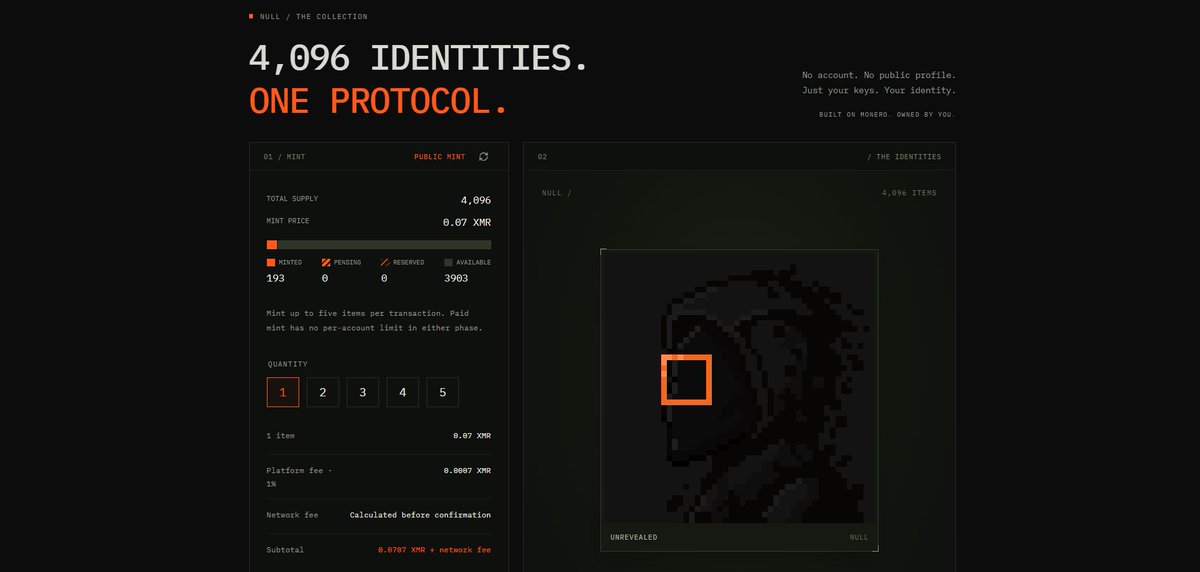Click NULL in the top breadcrumb
The height and width of the screenshot is (572, 1200).
270,17
